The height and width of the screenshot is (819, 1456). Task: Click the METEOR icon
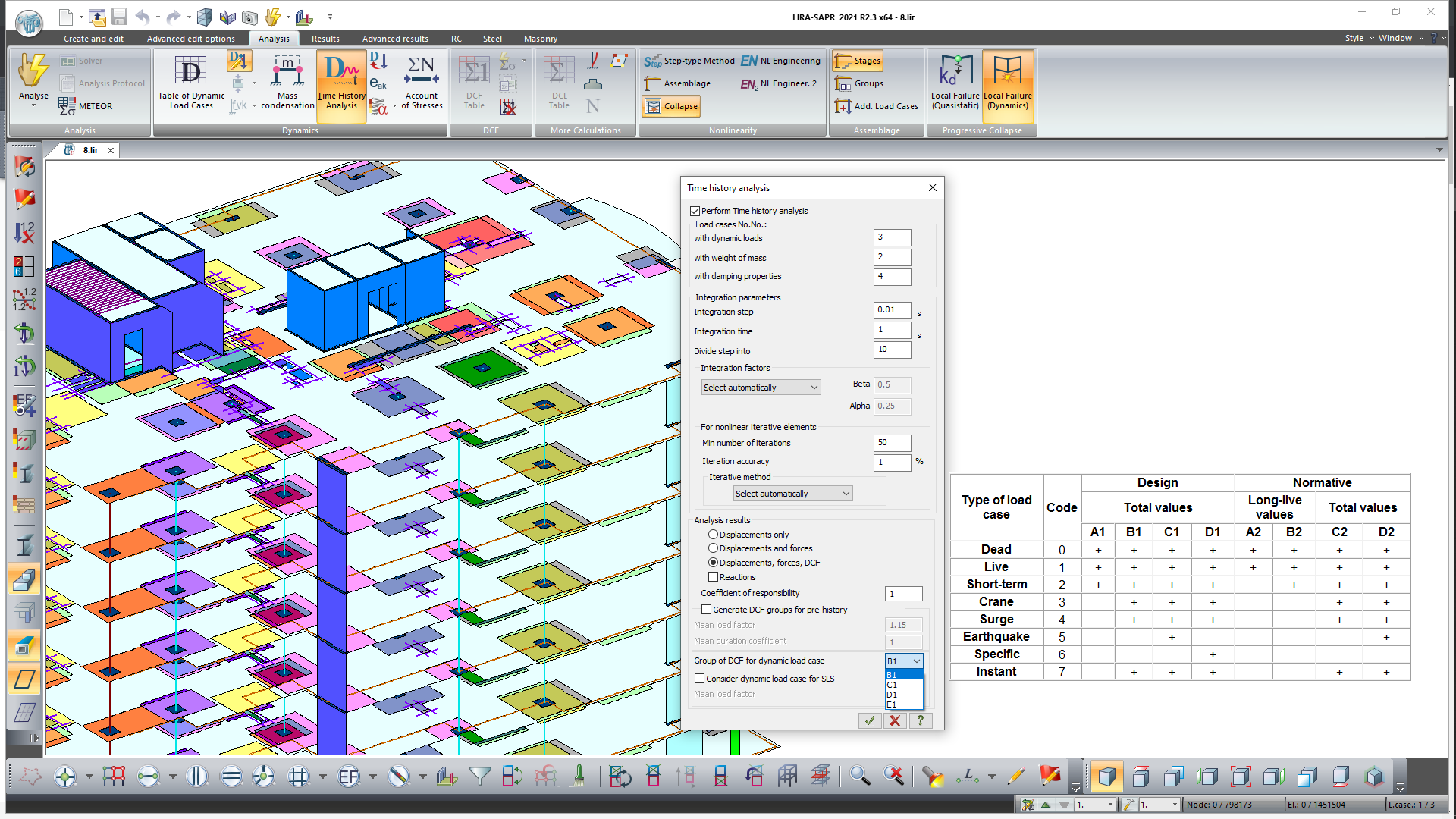(x=67, y=106)
